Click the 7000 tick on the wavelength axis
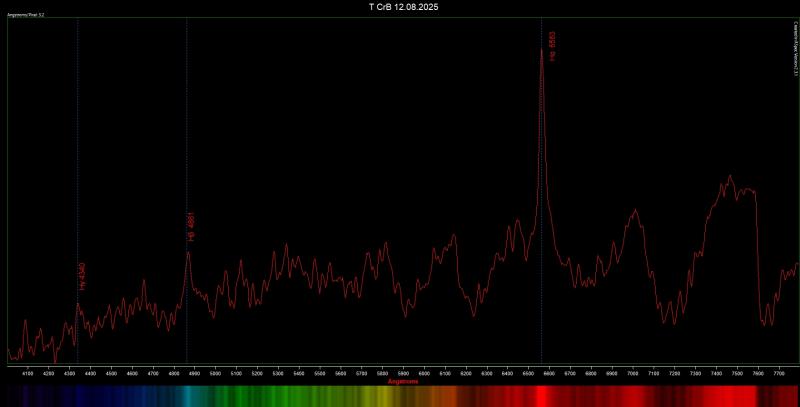 pyautogui.click(x=633, y=374)
